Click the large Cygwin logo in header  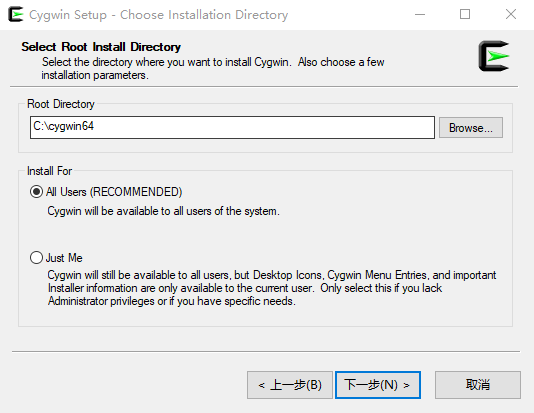tap(494, 56)
